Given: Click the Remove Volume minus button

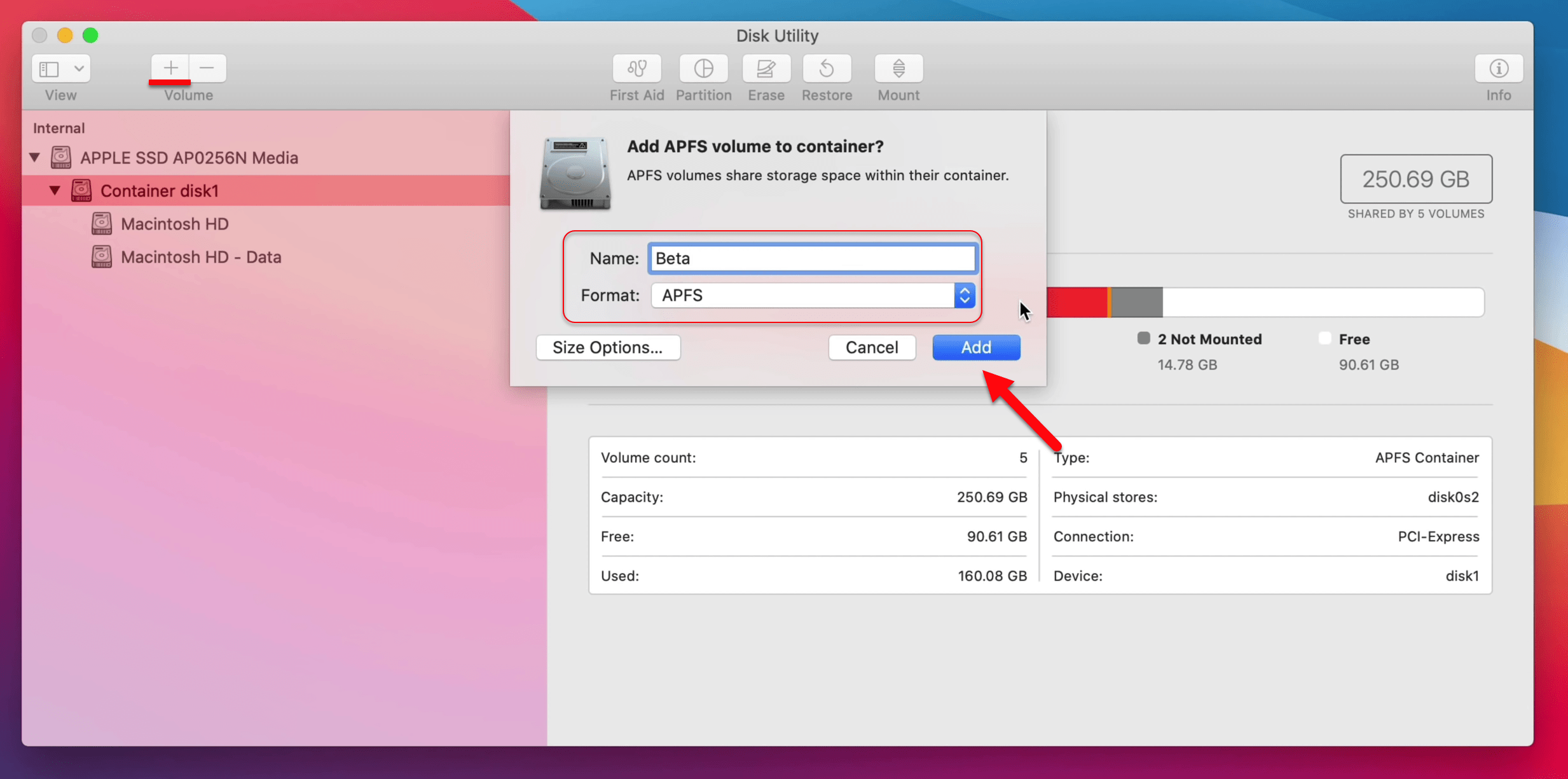Looking at the screenshot, I should 207,68.
